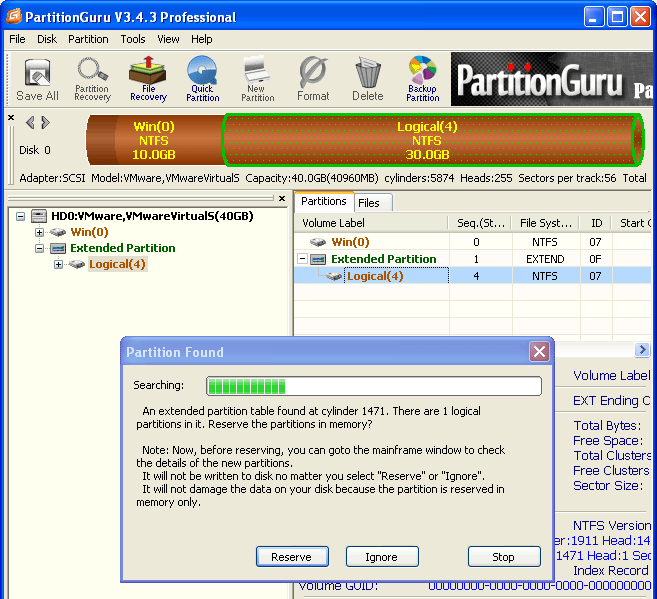Close the left tree pane
Viewport: 657px width, 599px height.
click(282, 198)
